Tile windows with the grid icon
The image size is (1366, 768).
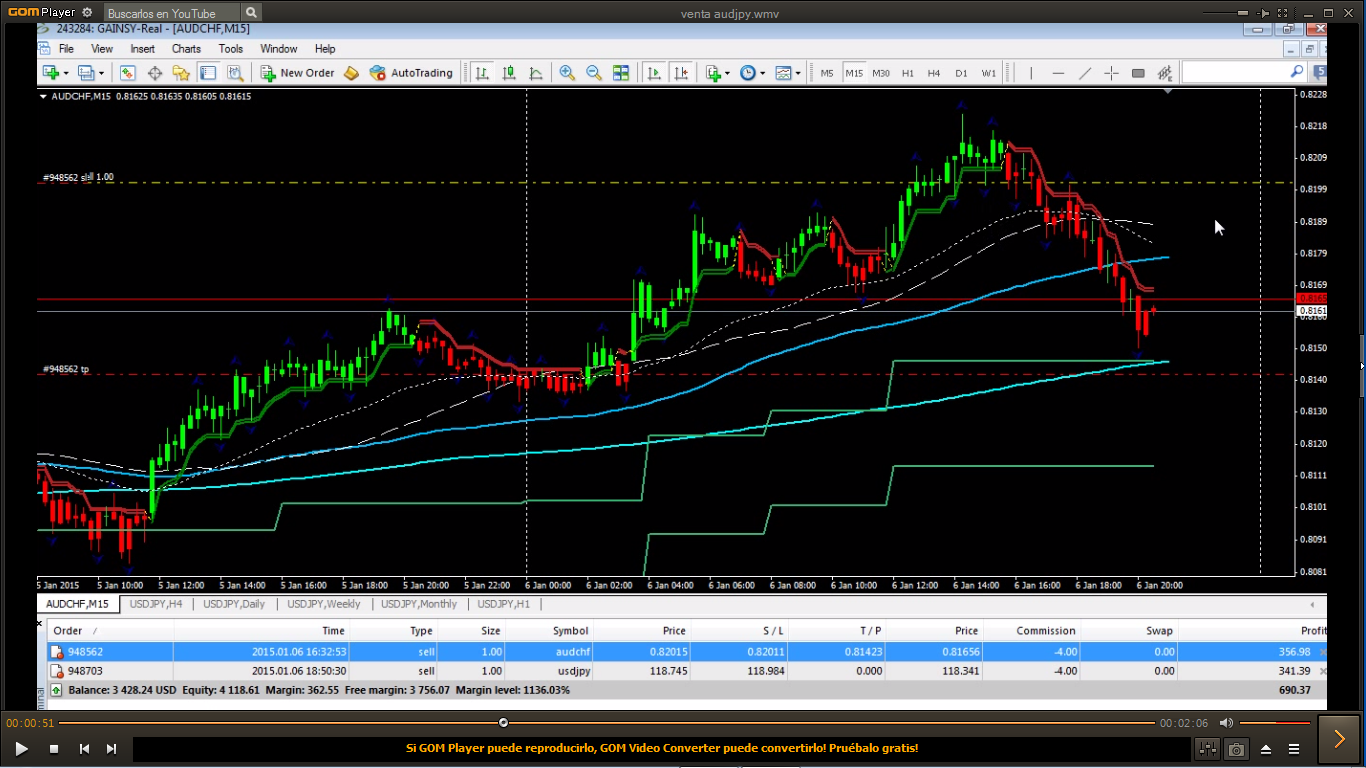621,73
